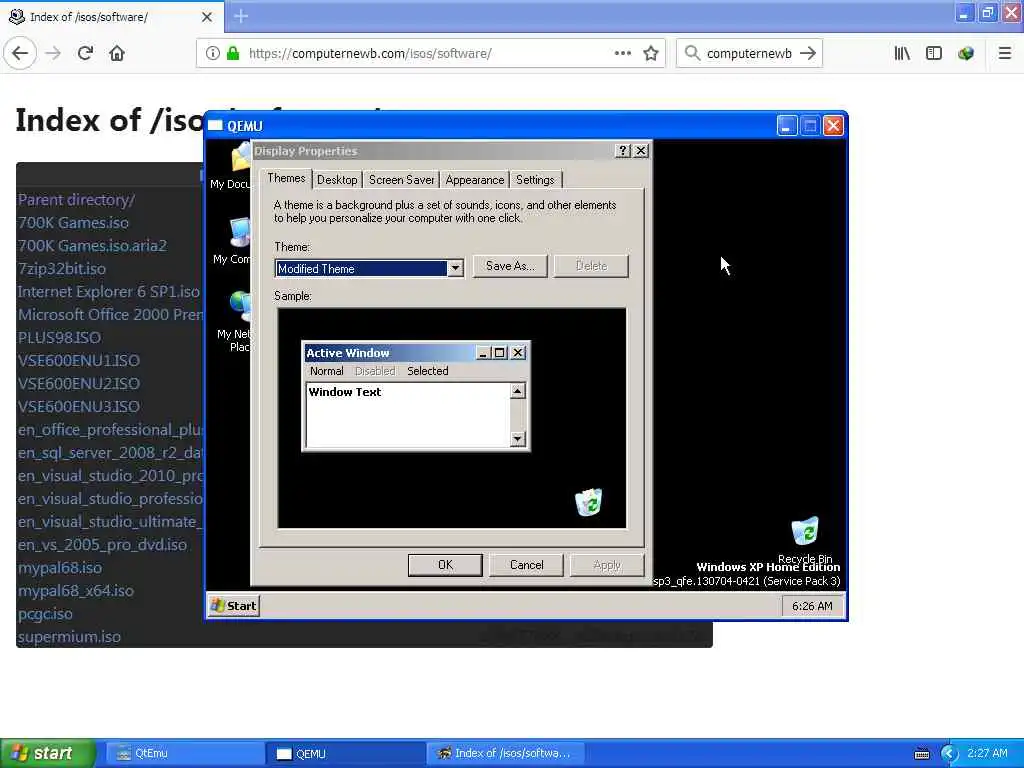Click the VSE600ENU2.ISO link
Screen dimensions: 1024x768
78,383
